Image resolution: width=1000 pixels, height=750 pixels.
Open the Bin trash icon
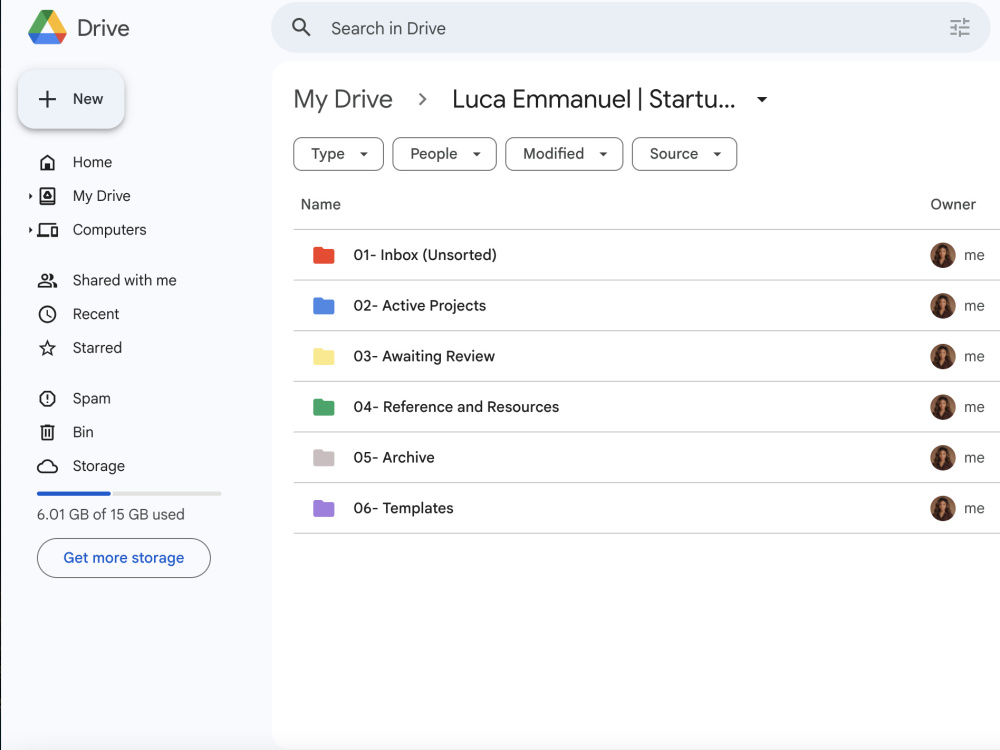[x=47, y=432]
